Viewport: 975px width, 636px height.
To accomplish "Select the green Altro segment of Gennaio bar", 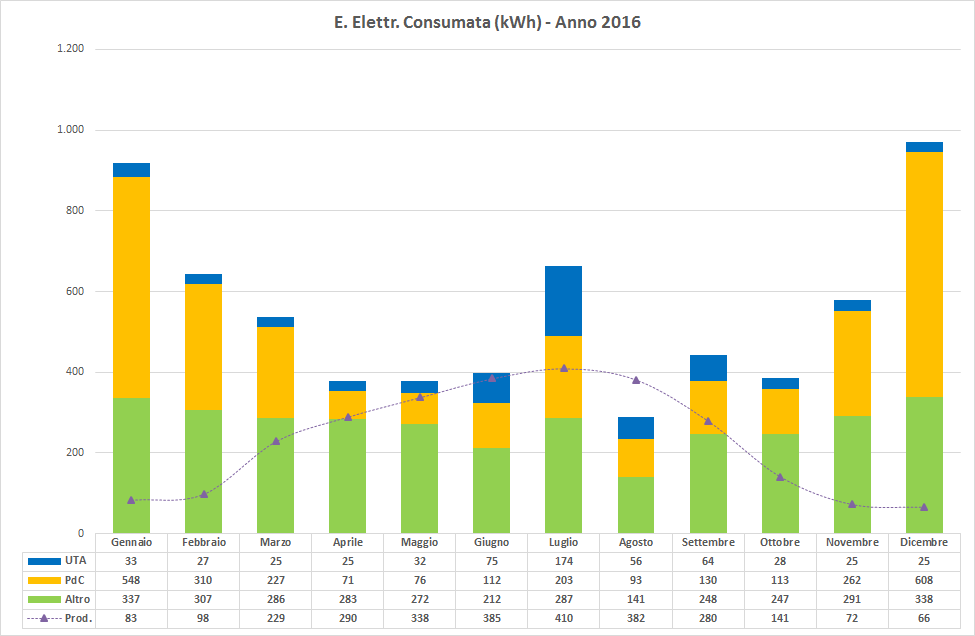I will point(132,465).
